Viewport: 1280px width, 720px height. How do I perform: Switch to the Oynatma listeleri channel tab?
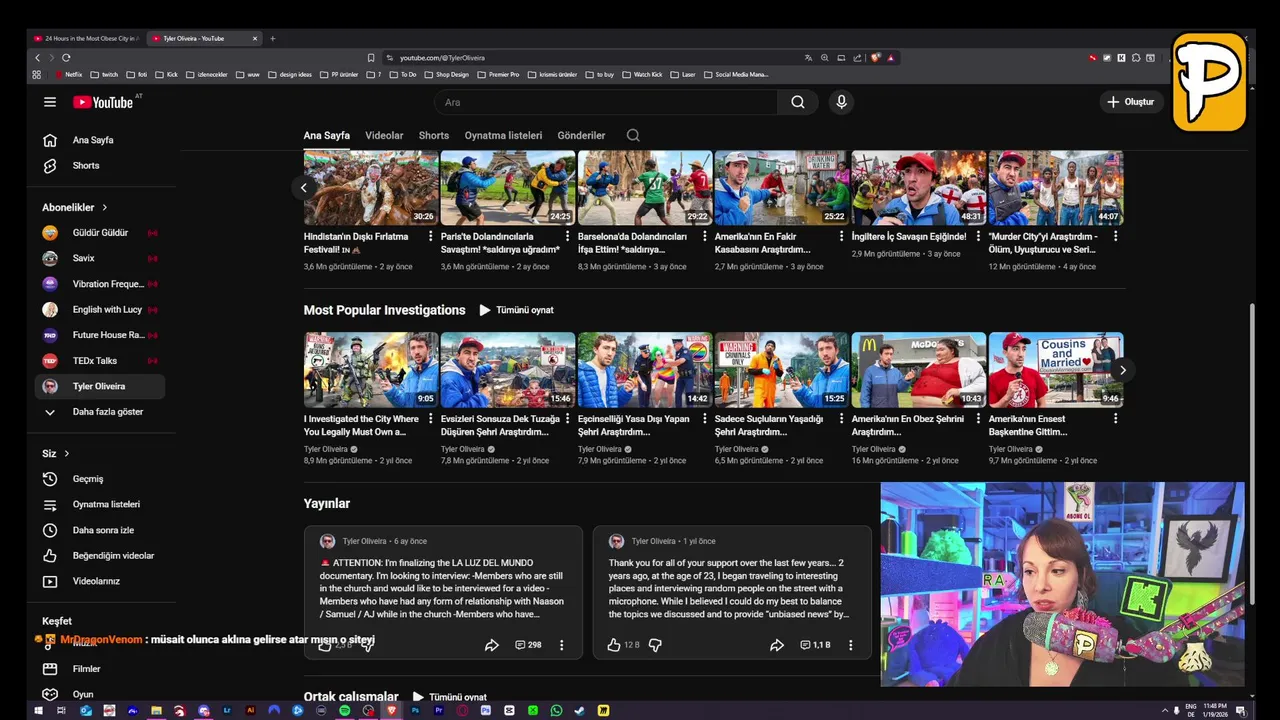pyautogui.click(x=503, y=135)
